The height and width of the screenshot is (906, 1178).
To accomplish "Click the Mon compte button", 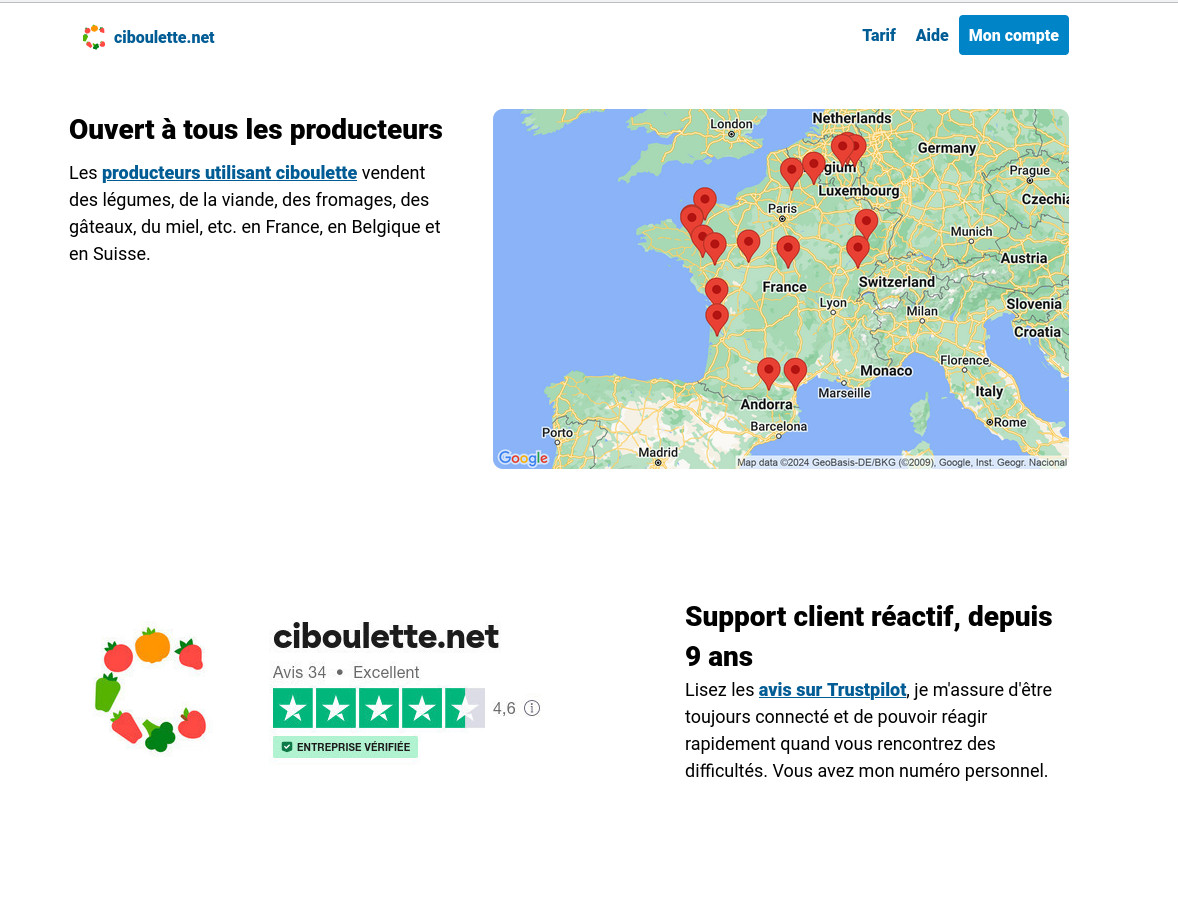I will pyautogui.click(x=1013, y=35).
